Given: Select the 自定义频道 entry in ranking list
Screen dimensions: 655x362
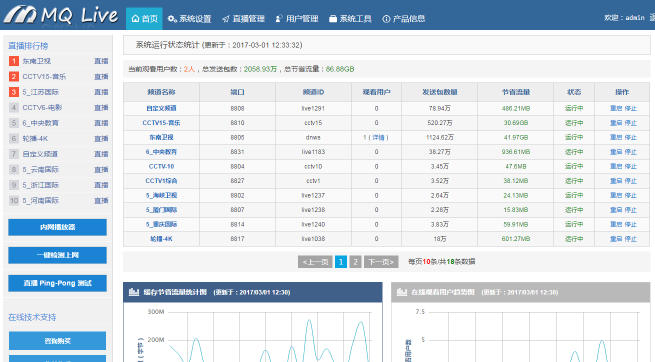Looking at the screenshot, I should 40,154.
